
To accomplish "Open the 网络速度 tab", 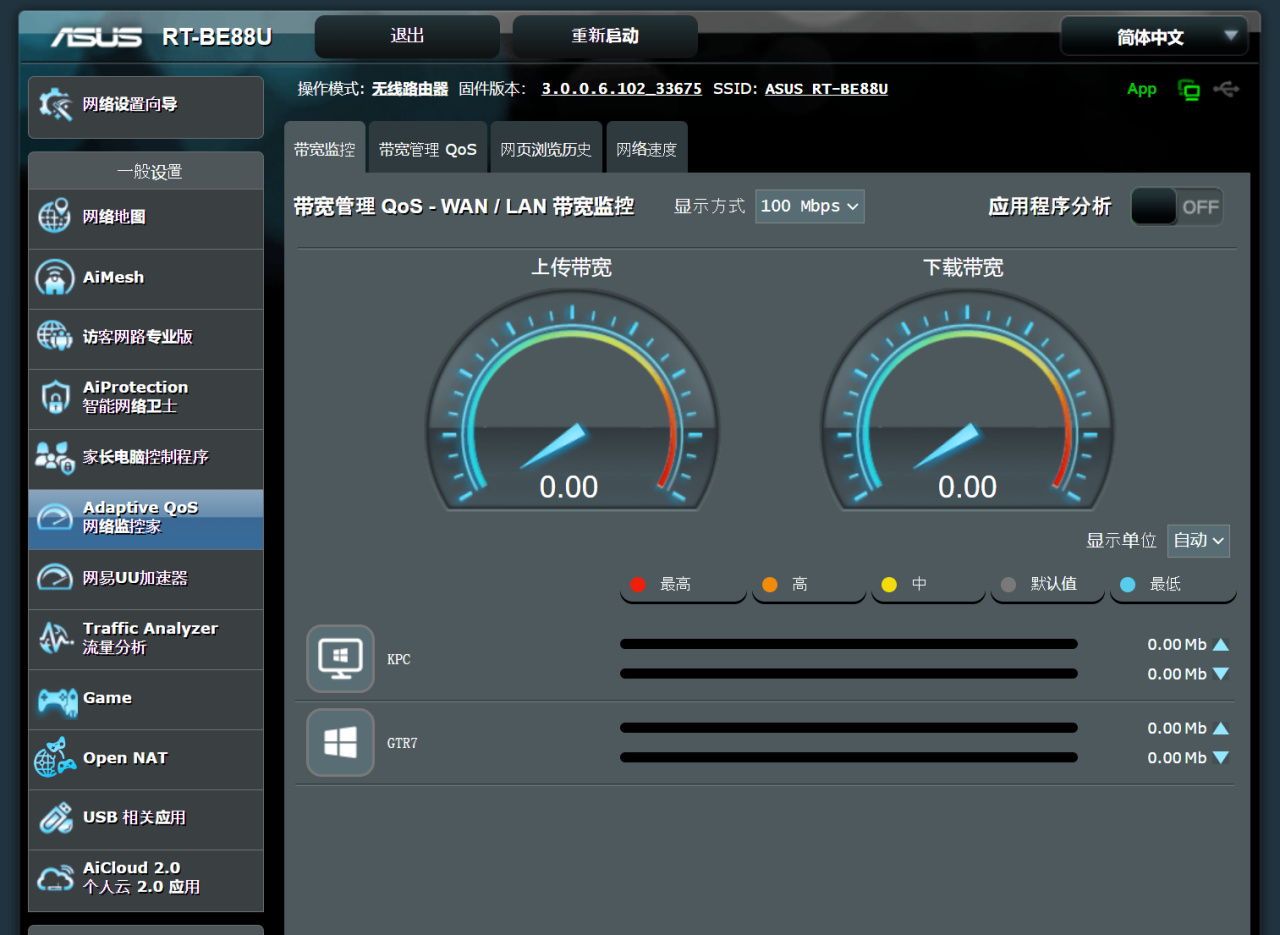I will tap(647, 149).
